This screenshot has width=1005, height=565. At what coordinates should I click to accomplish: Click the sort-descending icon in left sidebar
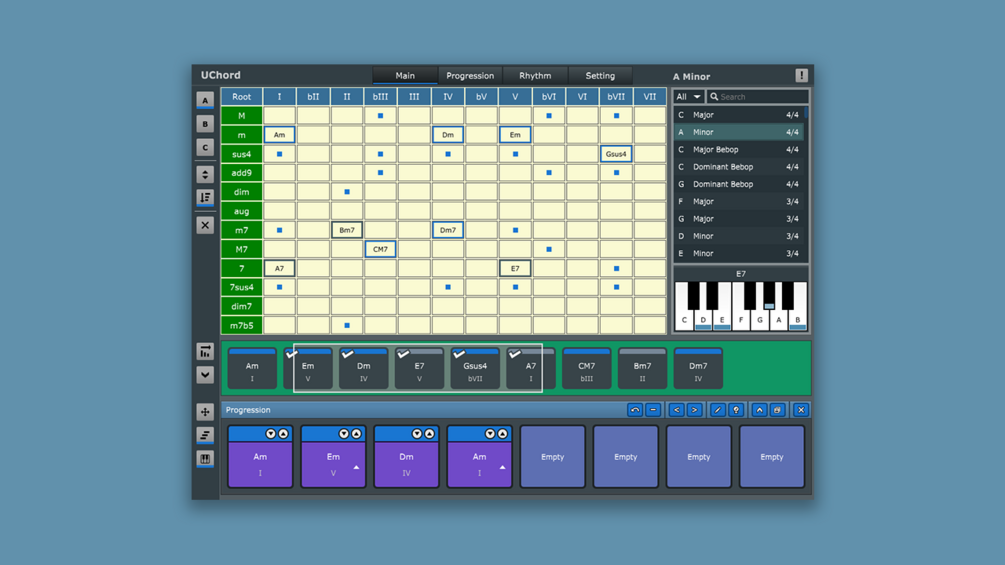pyautogui.click(x=205, y=197)
